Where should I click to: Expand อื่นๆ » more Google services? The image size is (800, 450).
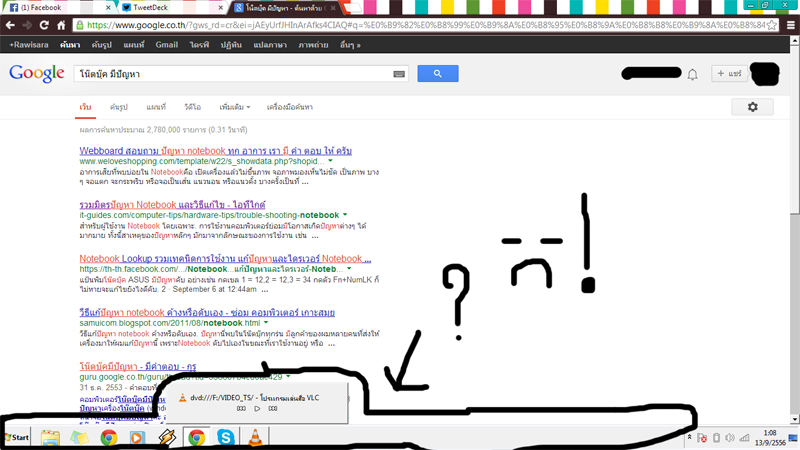pyautogui.click(x=351, y=45)
